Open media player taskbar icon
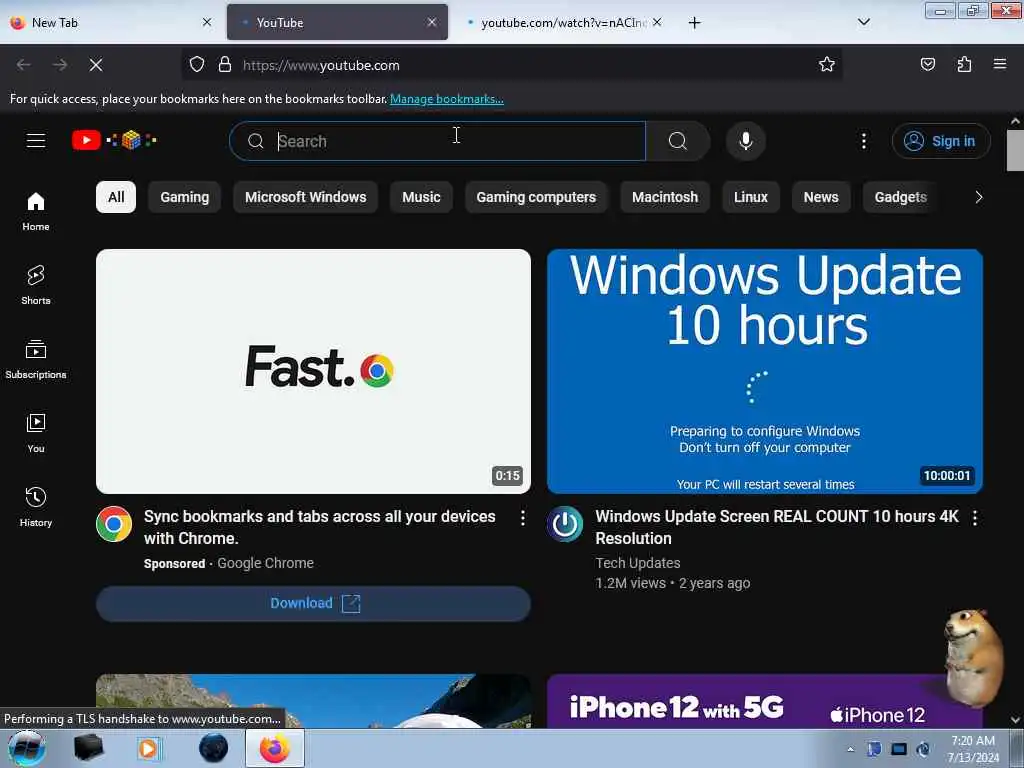This screenshot has width=1024, height=768. tap(149, 748)
